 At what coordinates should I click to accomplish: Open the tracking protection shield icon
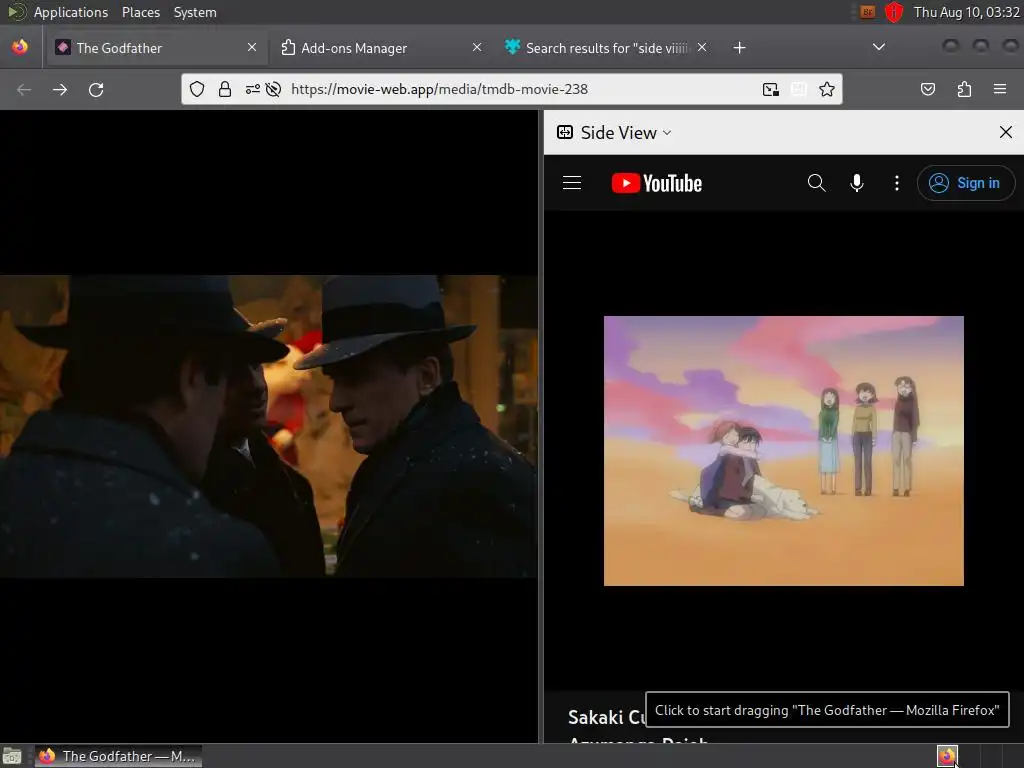[x=197, y=89]
